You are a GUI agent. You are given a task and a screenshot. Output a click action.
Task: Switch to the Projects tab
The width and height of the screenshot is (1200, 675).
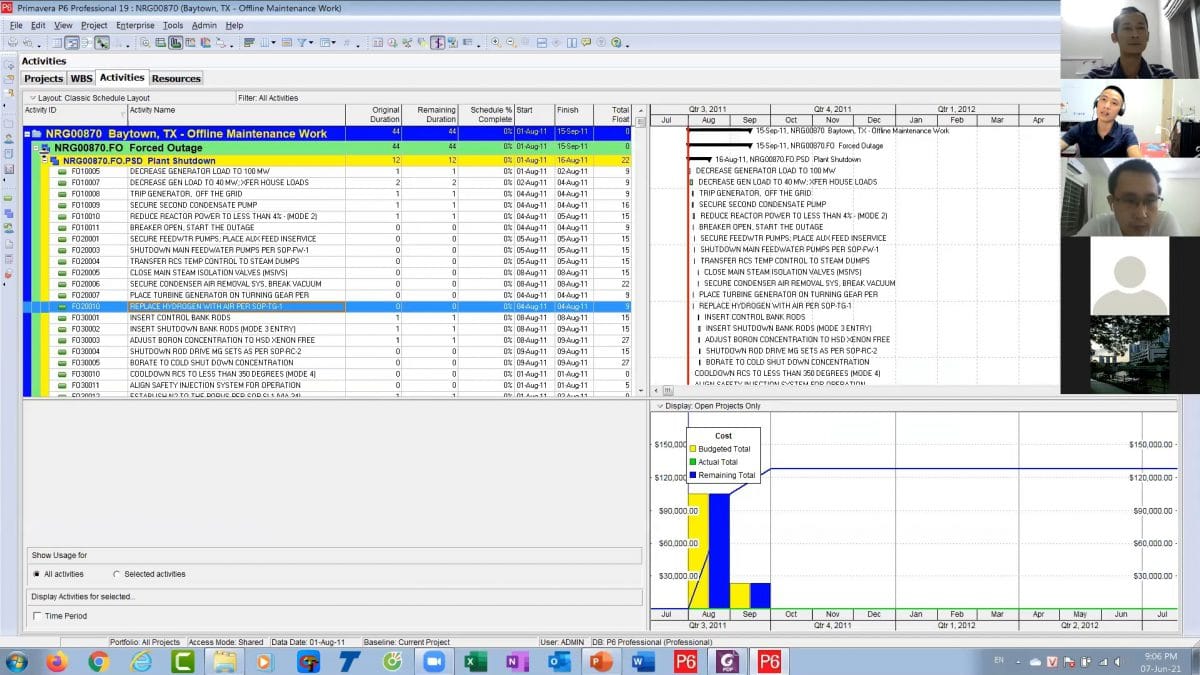(x=43, y=78)
